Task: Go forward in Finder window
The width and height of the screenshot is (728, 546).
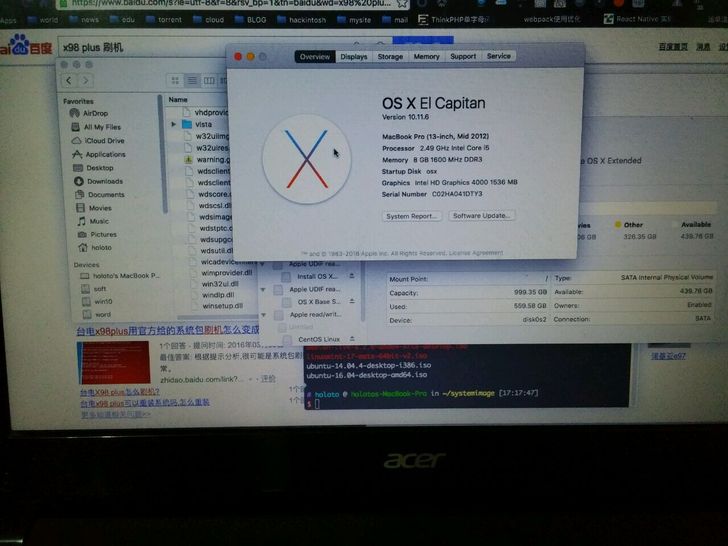Action: point(85,80)
